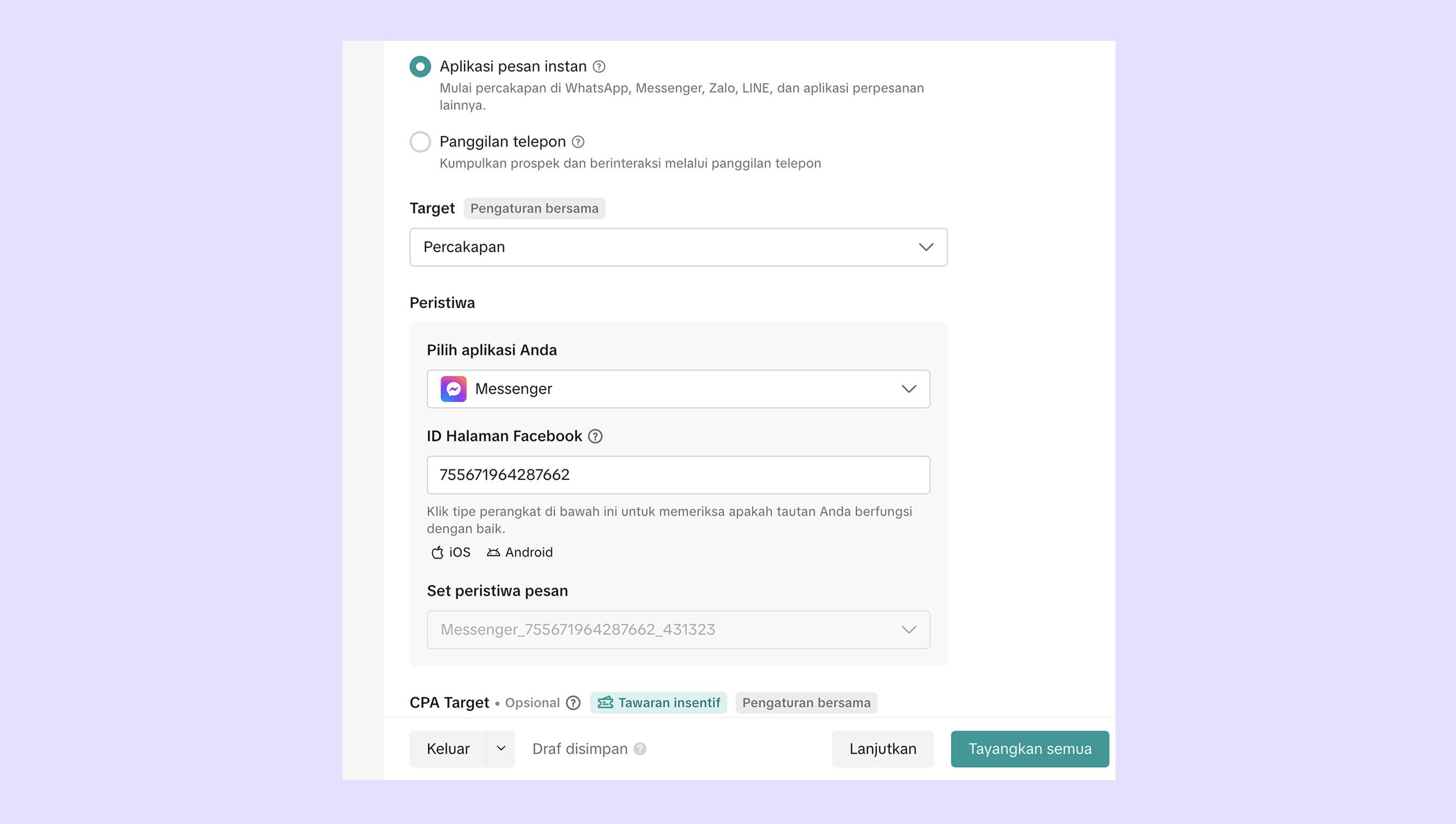
Task: Expand the arrow next to Keluar button
Action: [x=501, y=749]
